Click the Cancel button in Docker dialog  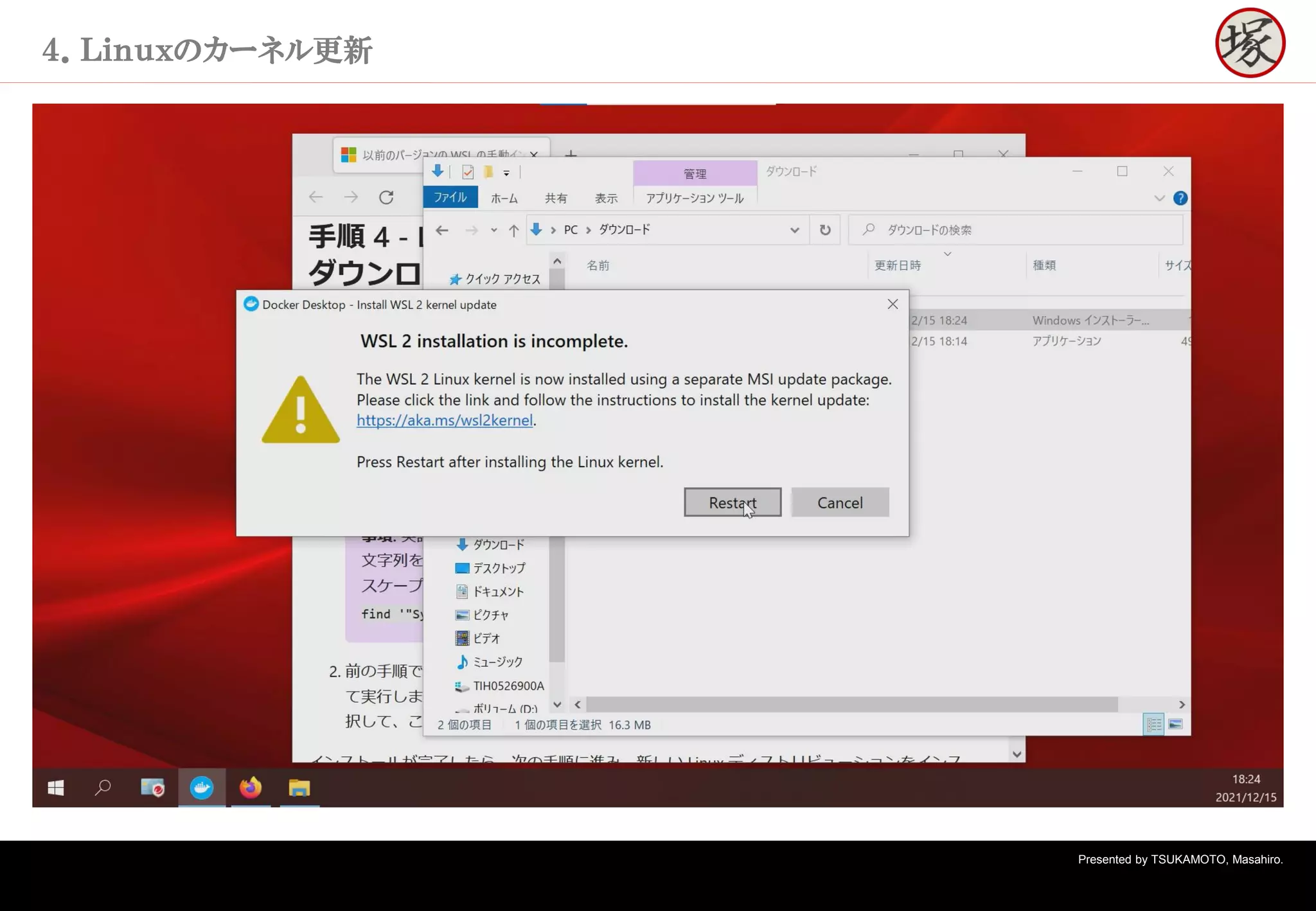coord(840,502)
